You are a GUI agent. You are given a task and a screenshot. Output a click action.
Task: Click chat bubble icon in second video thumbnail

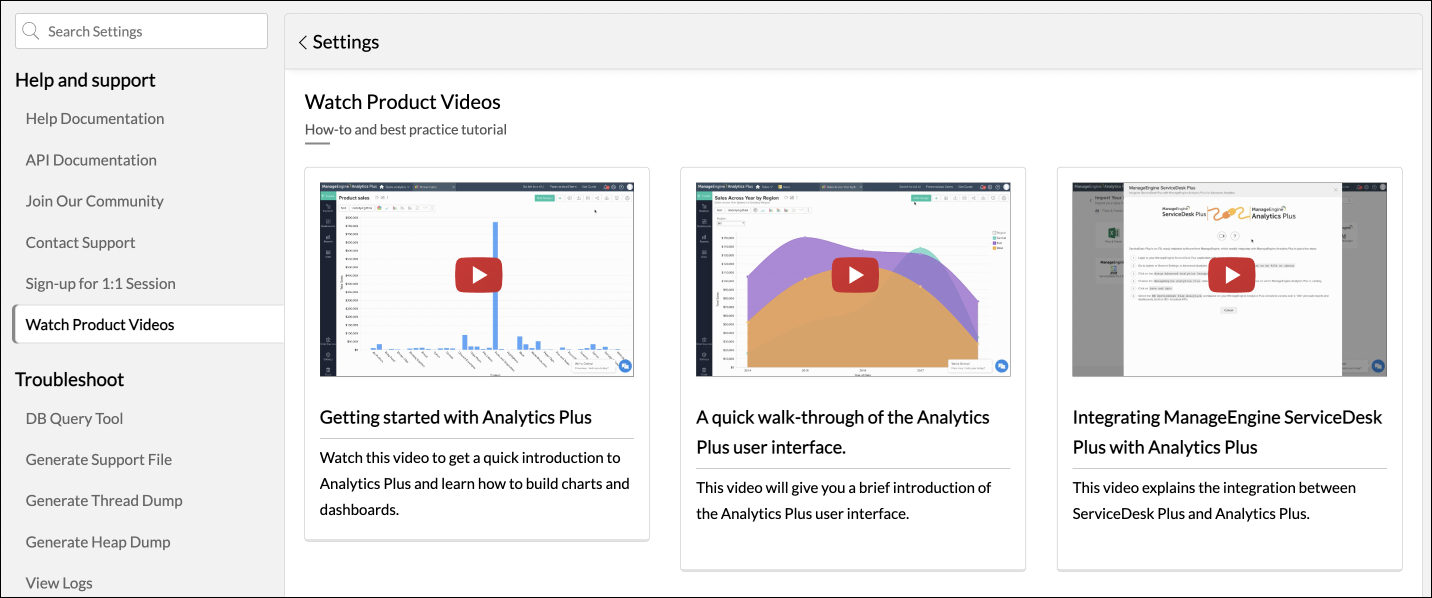pyautogui.click(x=1001, y=367)
